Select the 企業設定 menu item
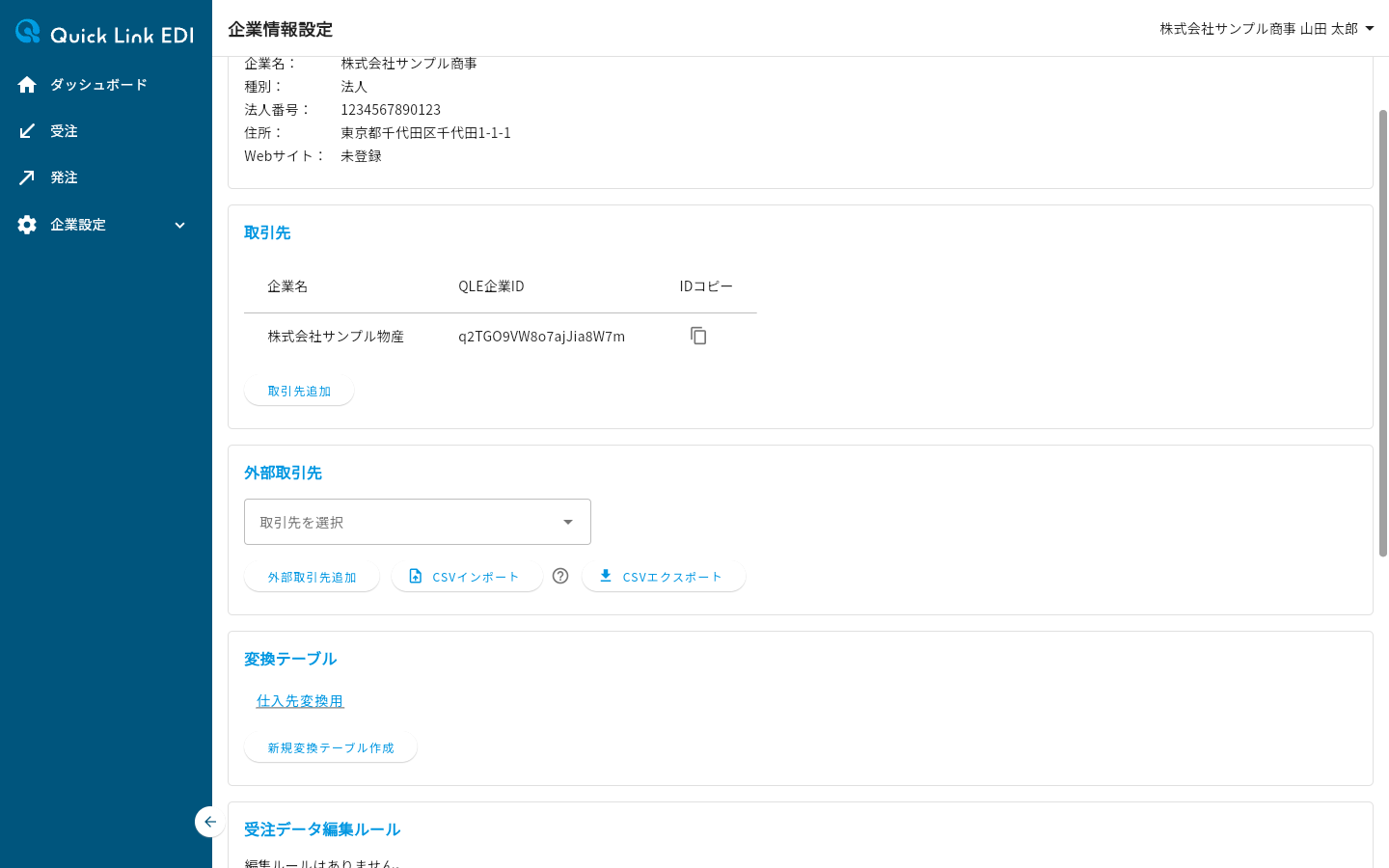Screen dimensions: 1389x868 coord(106,225)
